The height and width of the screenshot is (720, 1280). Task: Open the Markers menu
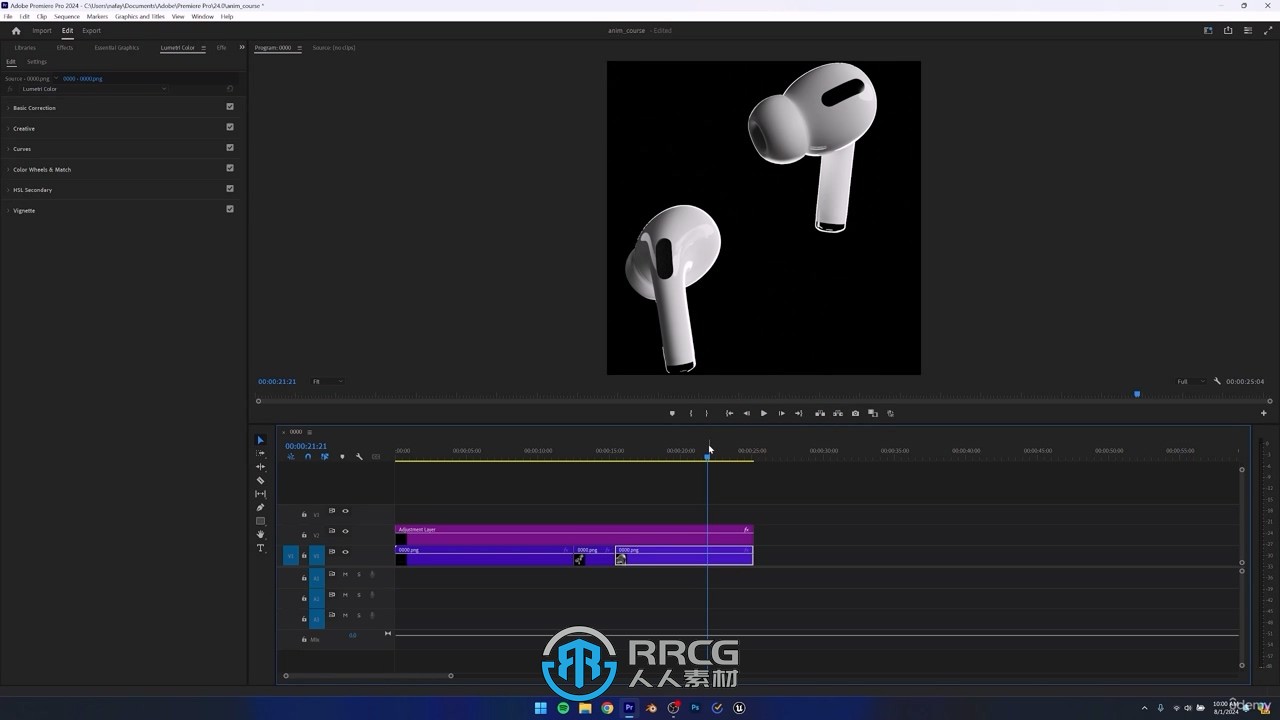pyautogui.click(x=97, y=17)
